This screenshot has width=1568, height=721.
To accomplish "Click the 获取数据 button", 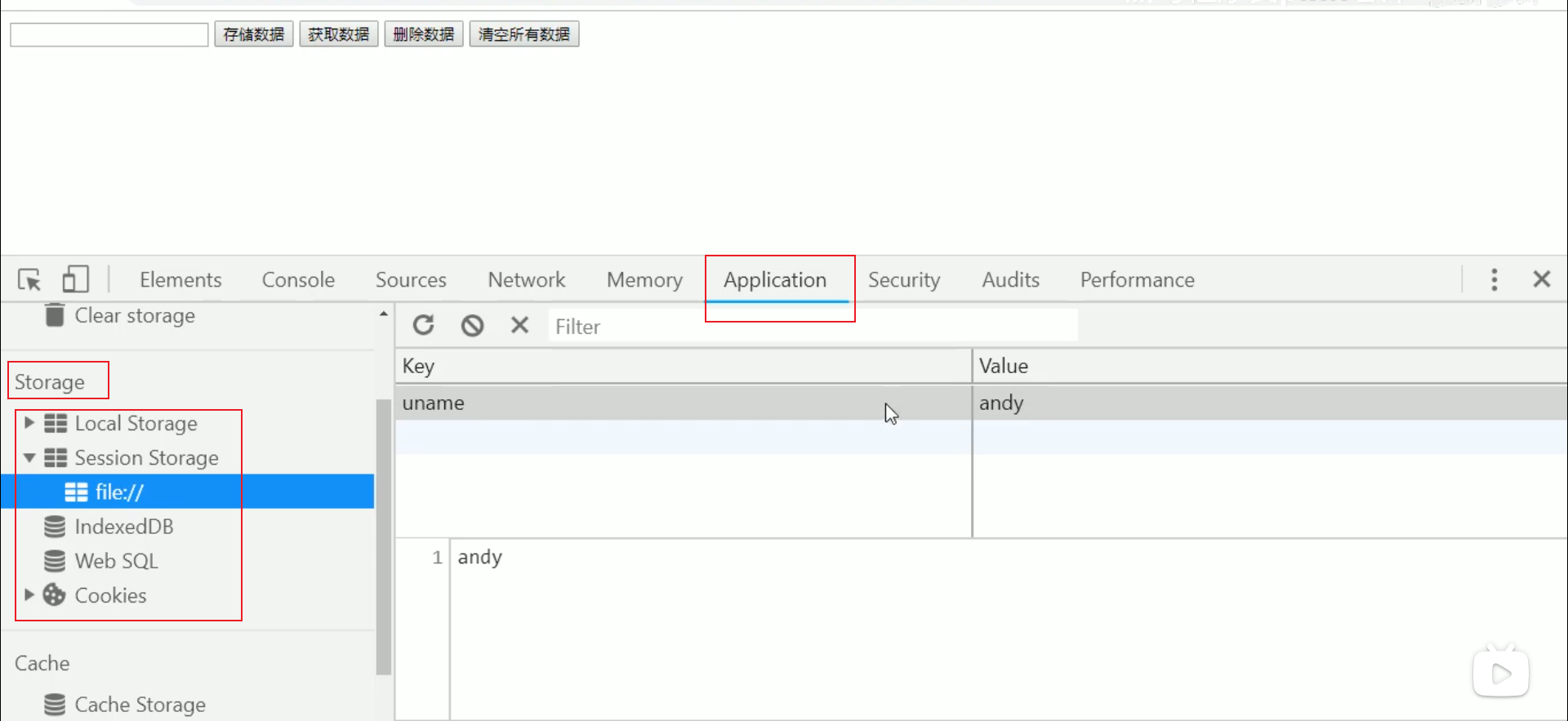I will 339,34.
